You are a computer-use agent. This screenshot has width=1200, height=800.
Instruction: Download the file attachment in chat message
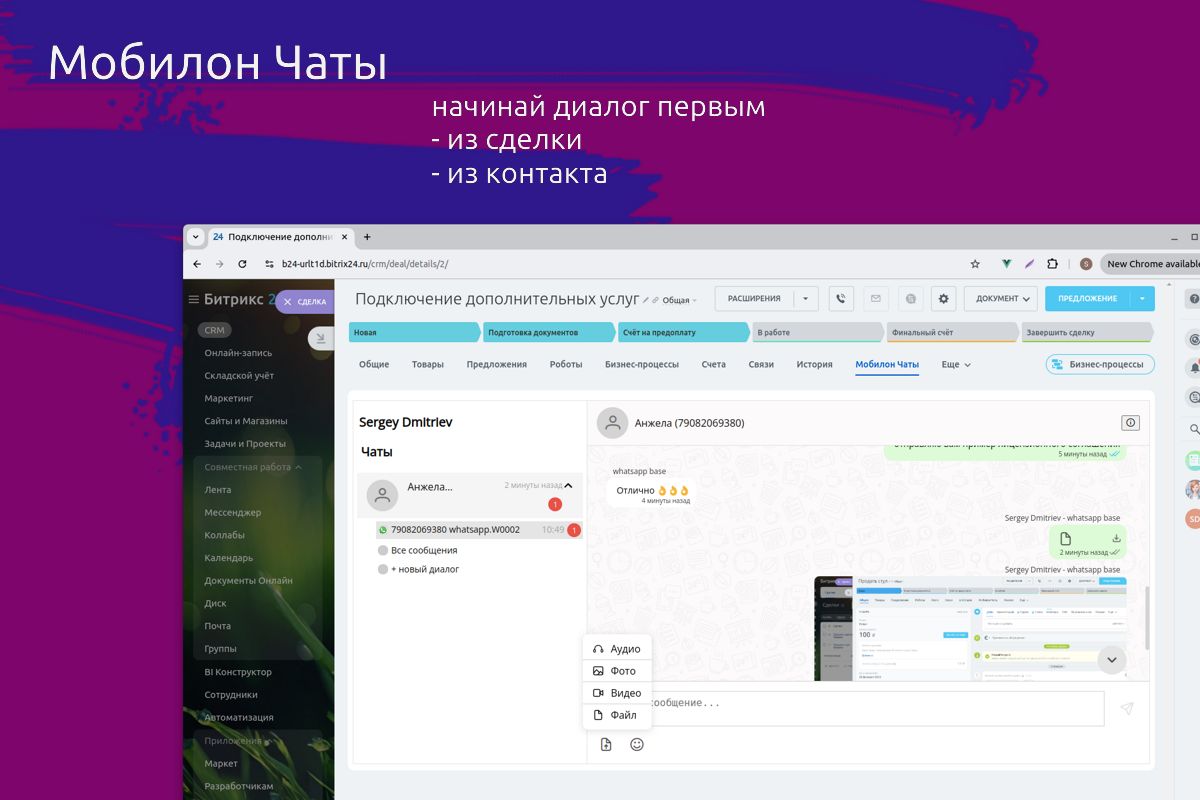(x=1116, y=538)
